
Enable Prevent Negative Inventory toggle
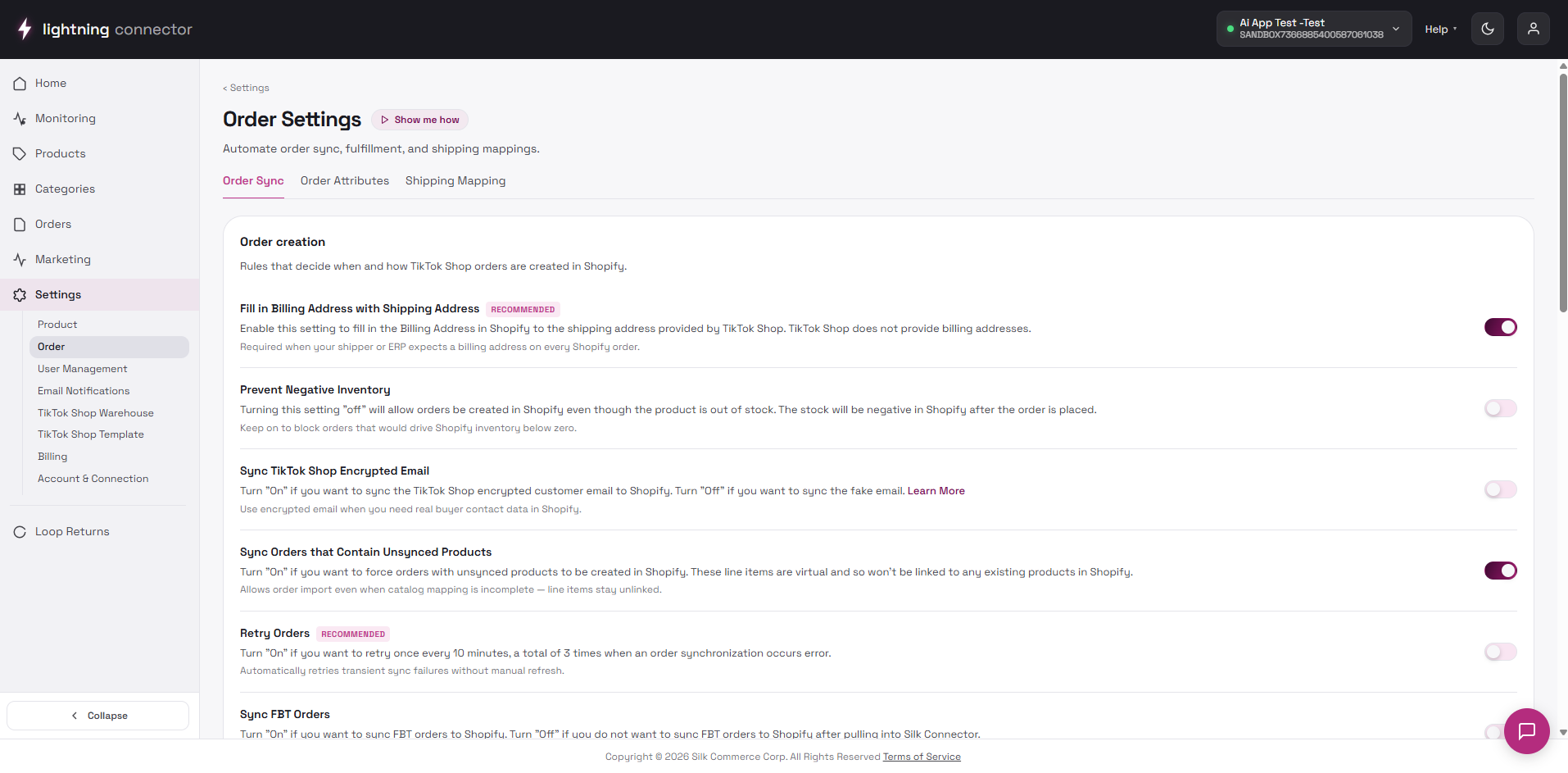[x=1501, y=408]
